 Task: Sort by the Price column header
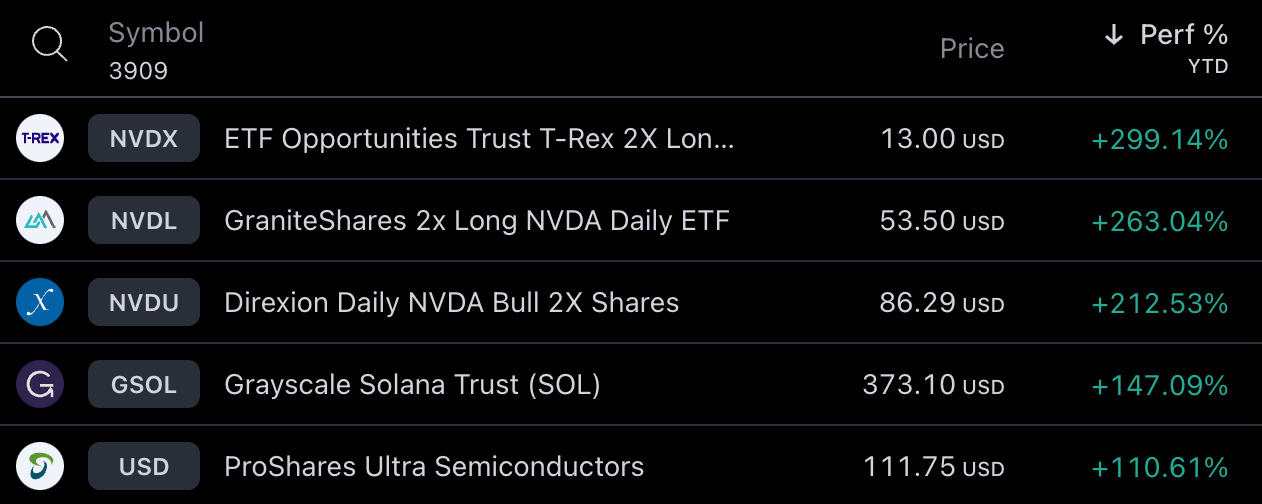[x=972, y=48]
